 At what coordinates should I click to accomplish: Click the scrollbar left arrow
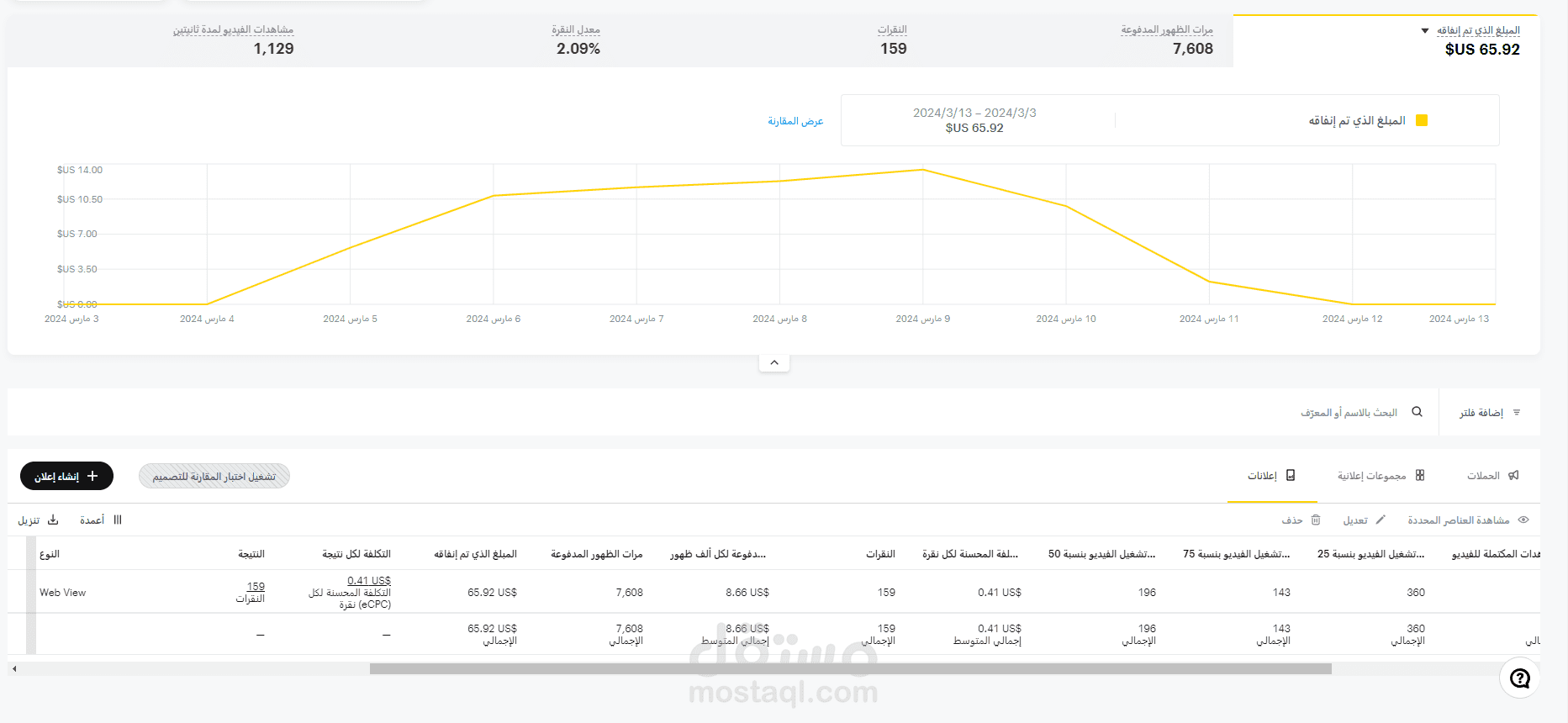click(x=14, y=669)
